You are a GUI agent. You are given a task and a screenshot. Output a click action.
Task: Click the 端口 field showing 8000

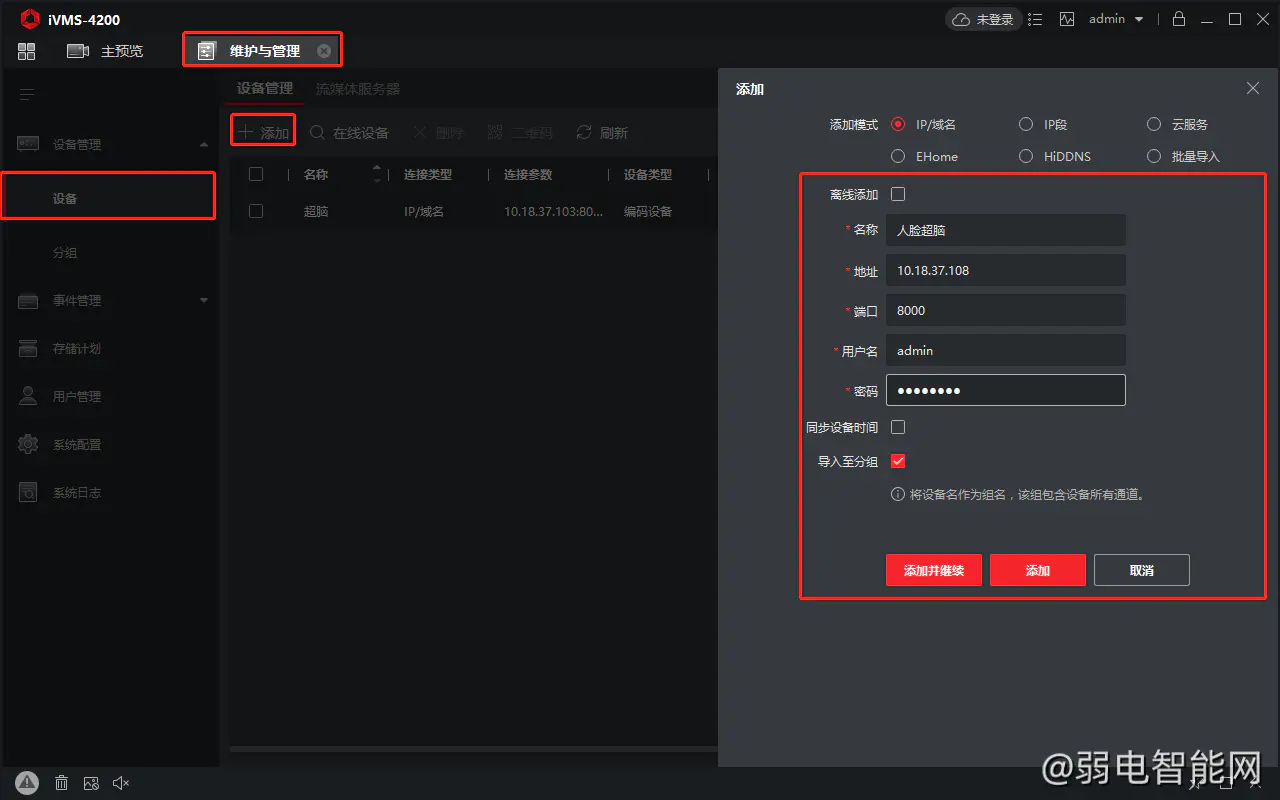(1006, 310)
